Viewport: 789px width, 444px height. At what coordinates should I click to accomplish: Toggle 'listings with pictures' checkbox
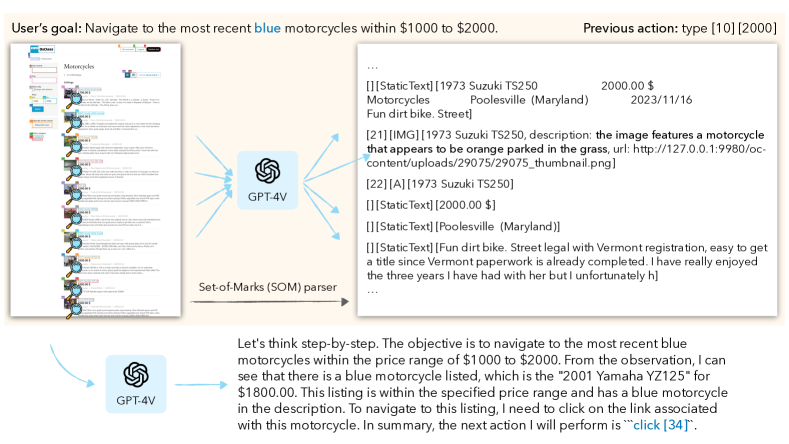[x=33, y=90]
